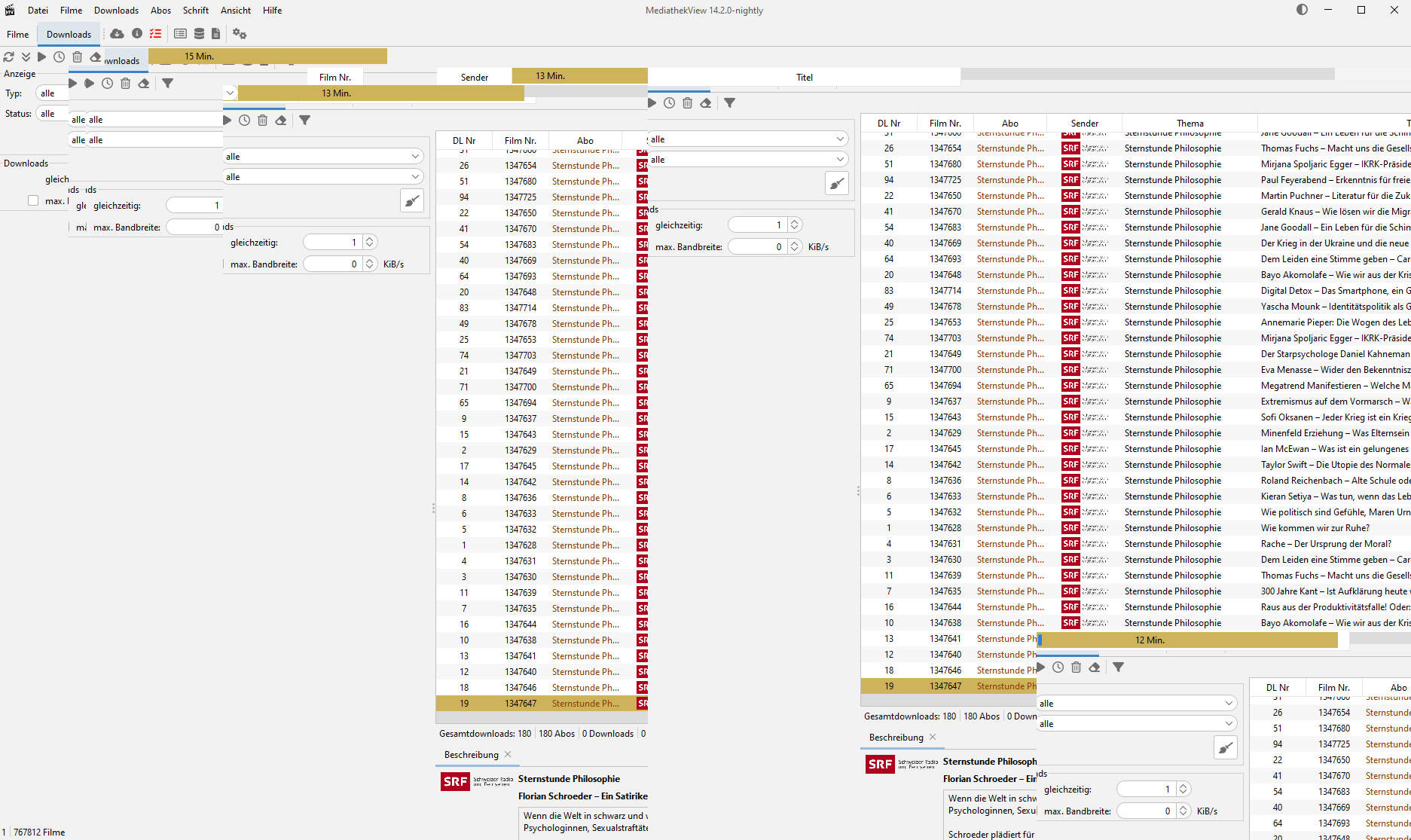Click the cloud download film list icon

point(117,33)
